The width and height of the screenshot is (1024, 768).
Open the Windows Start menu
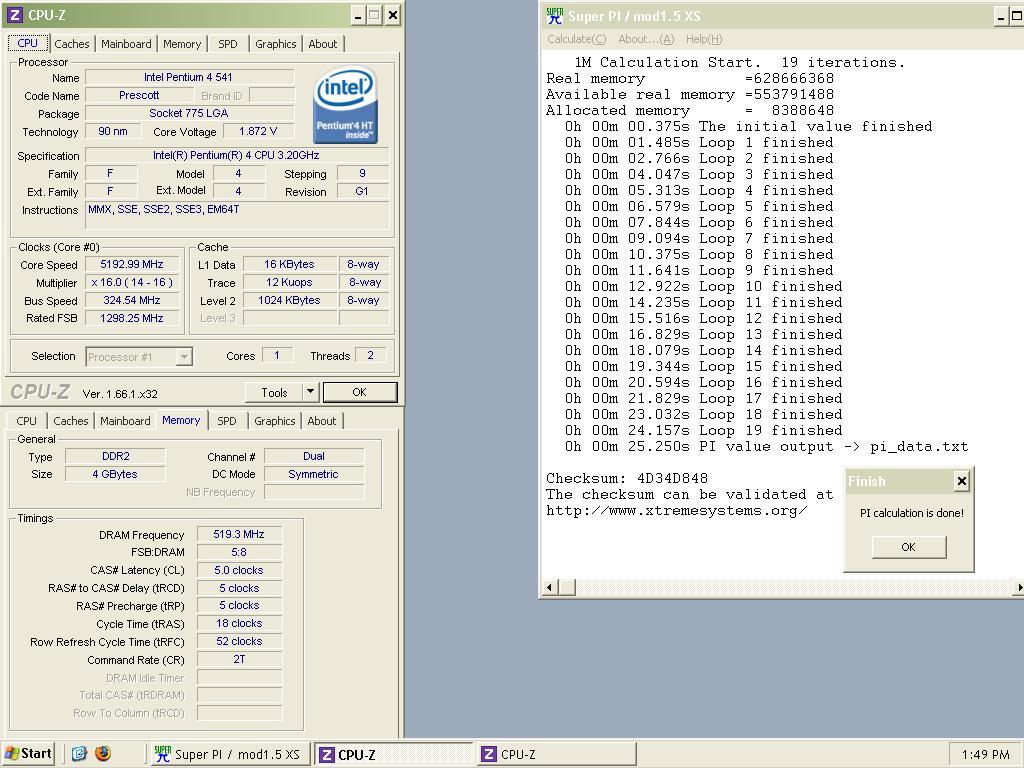pyautogui.click(x=27, y=754)
